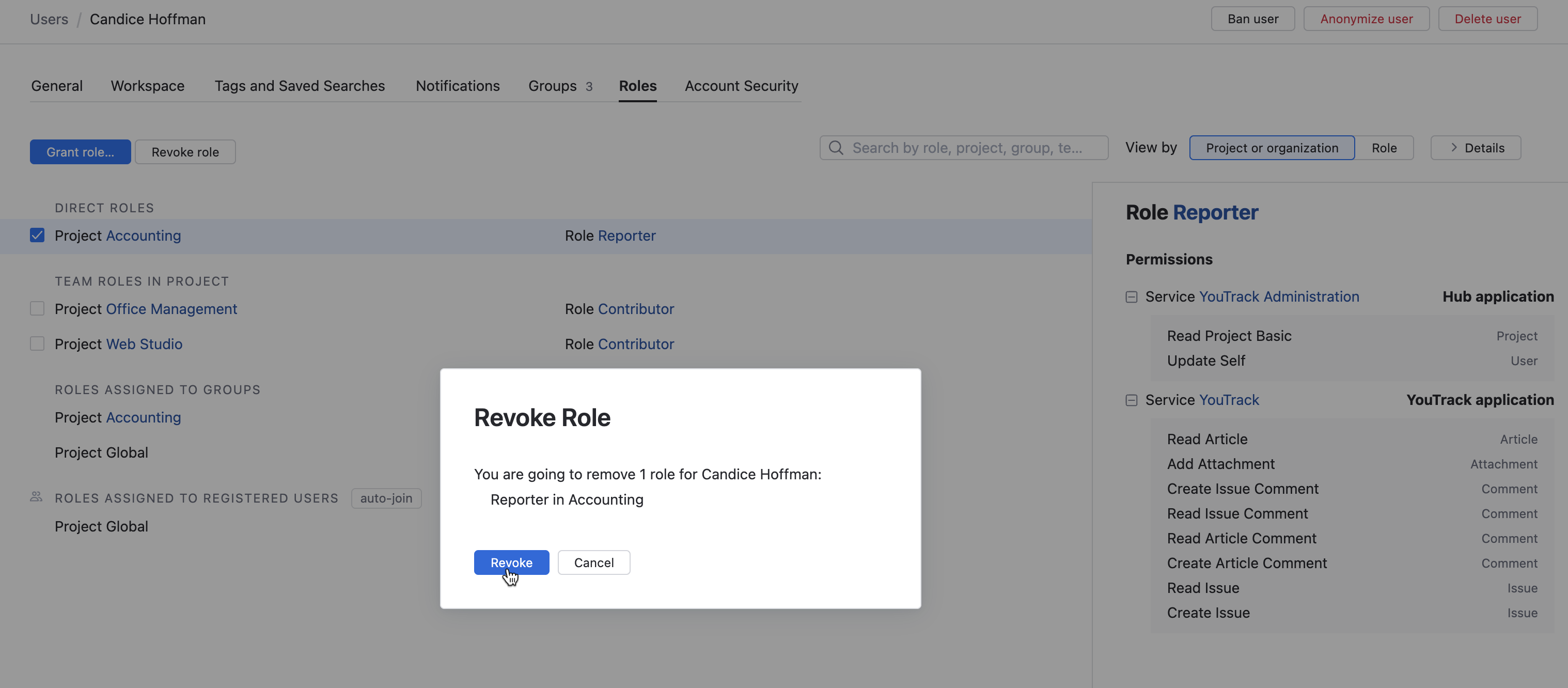The image size is (1568, 688).
Task: Click registered users group icon
Action: click(x=37, y=497)
